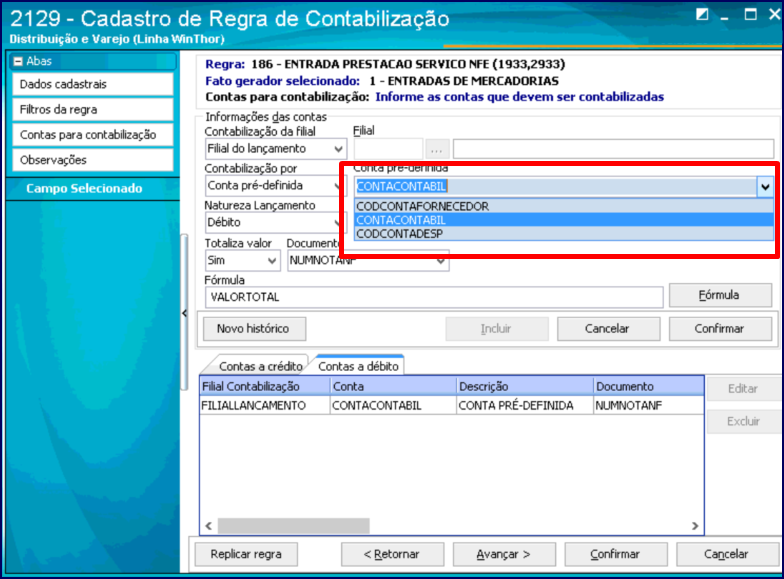Click Confirmar below Fórmula button
784x579 pixels.
coord(720,328)
